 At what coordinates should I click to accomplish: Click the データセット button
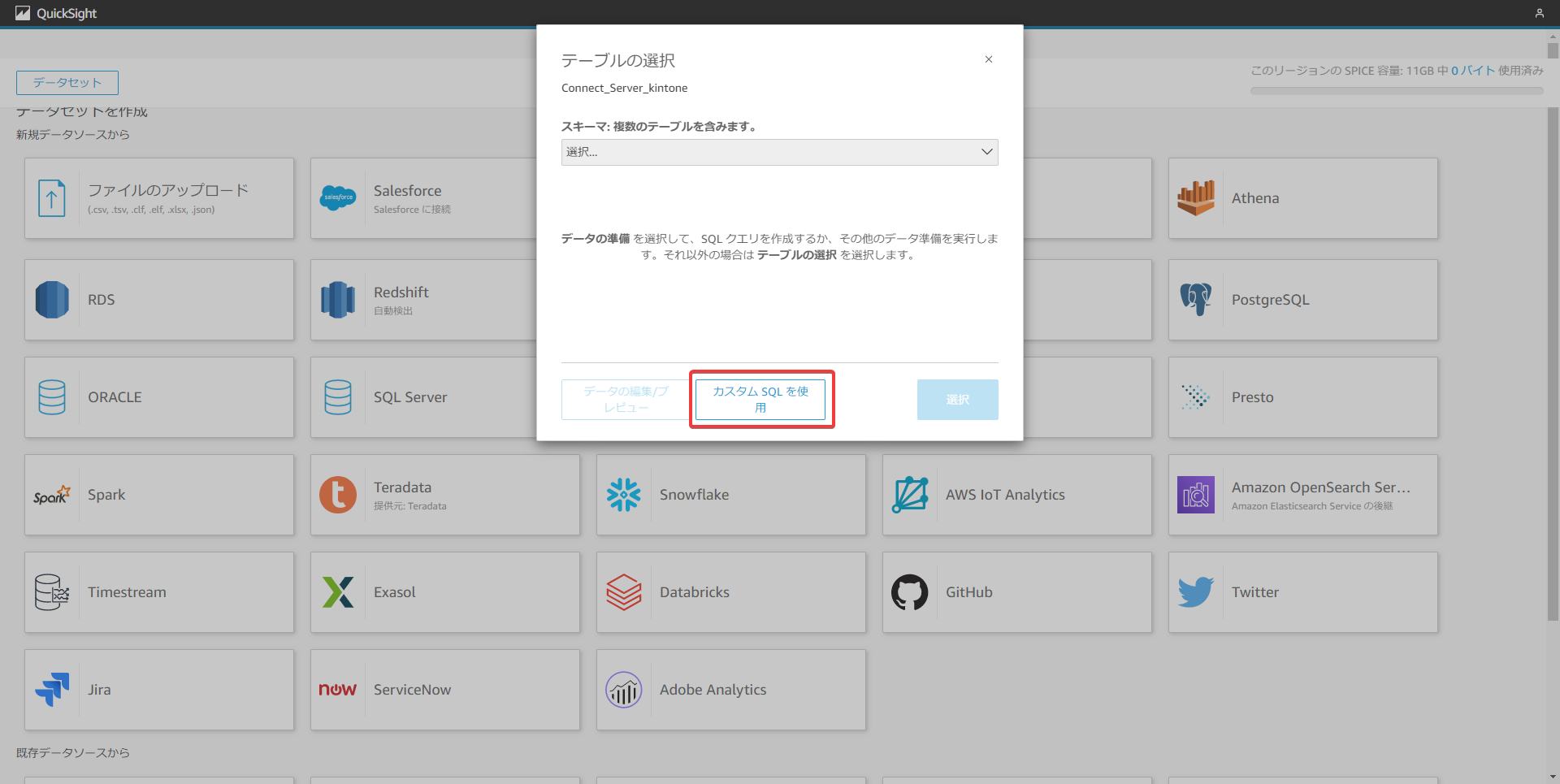click(x=67, y=83)
